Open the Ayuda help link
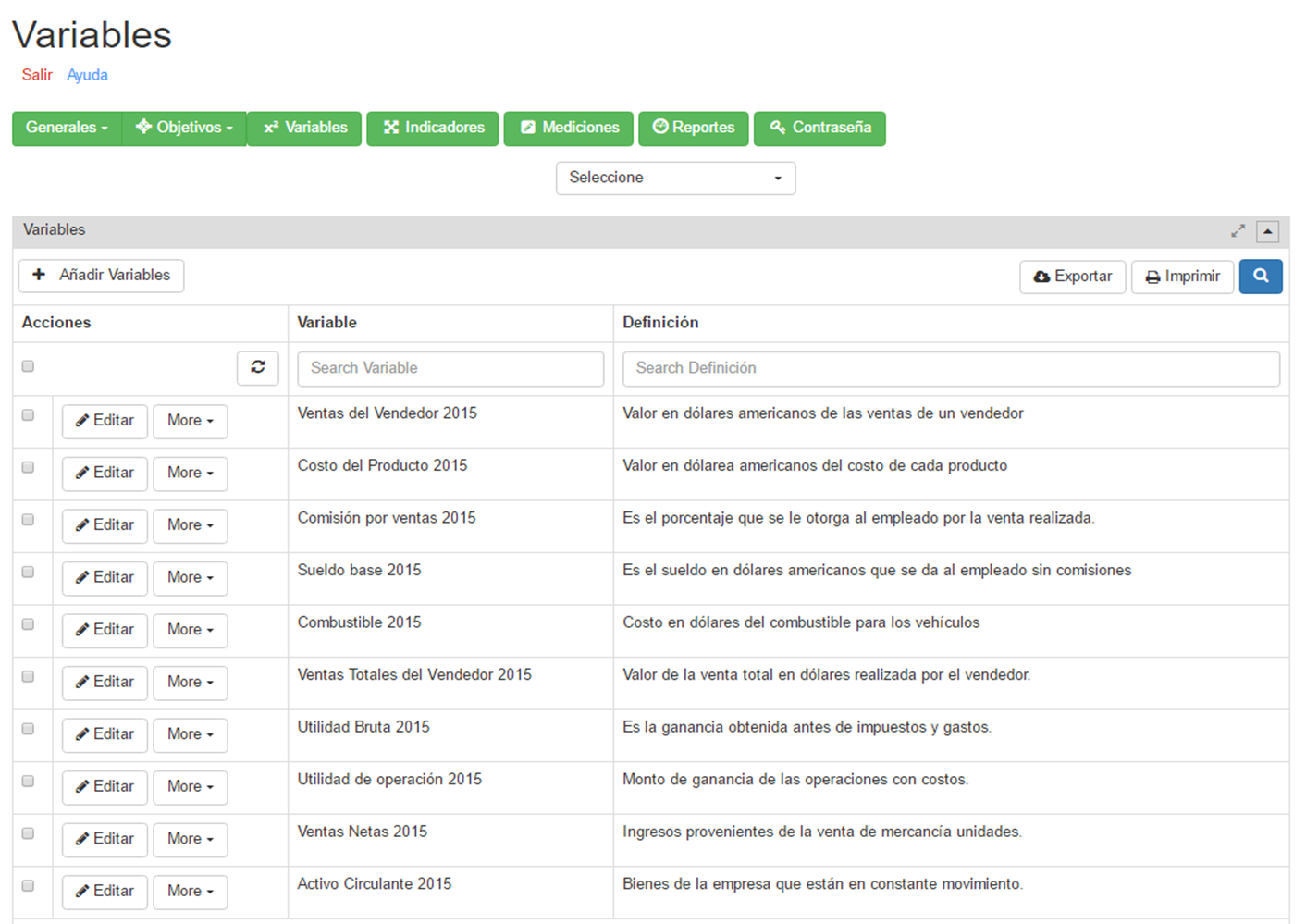1306x924 pixels. (87, 75)
